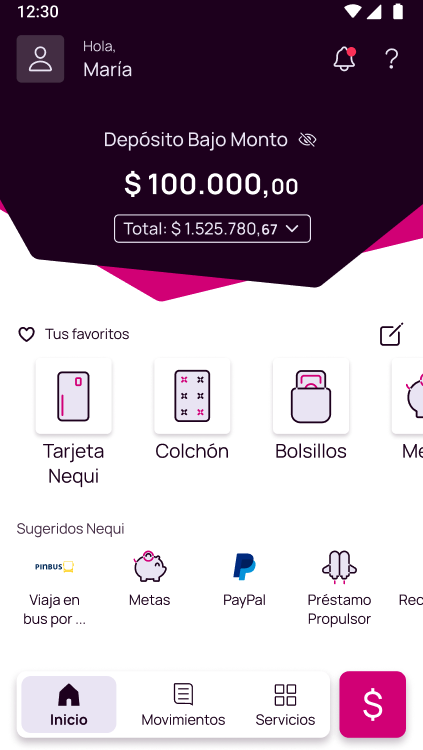Image resolution: width=423 pixels, height=750 pixels.
Task: Switch to the Servicios tab
Action: tap(285, 705)
